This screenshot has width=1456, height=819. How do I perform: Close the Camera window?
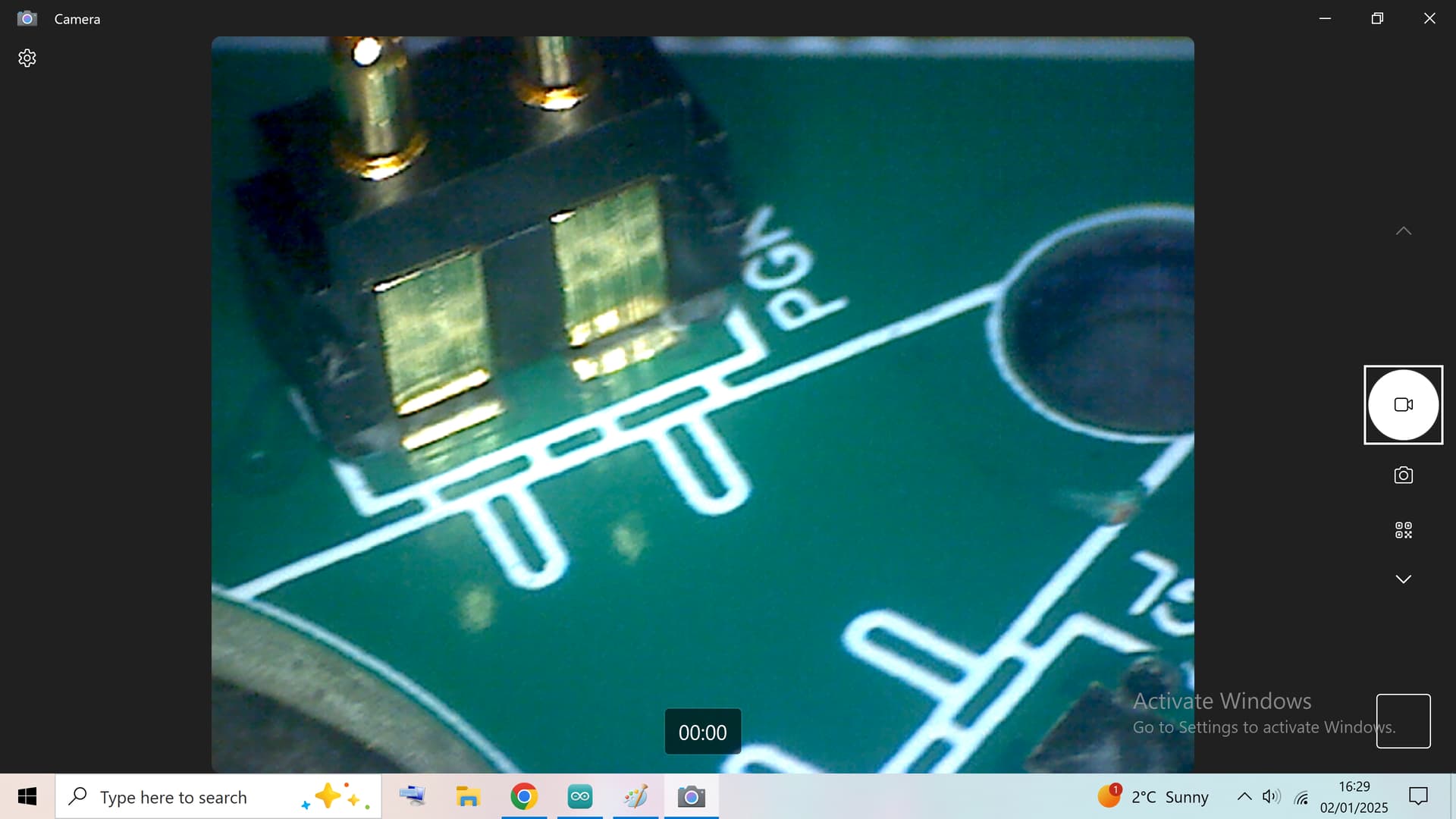pyautogui.click(x=1429, y=18)
